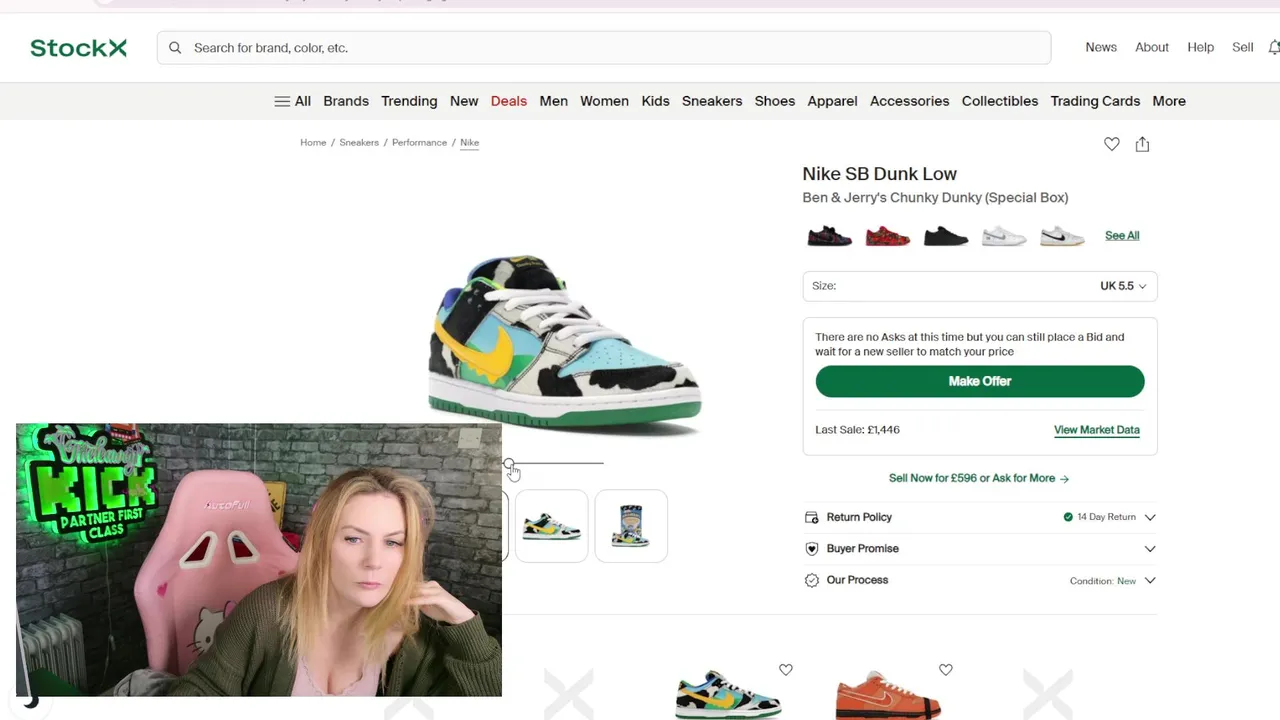Select New in navigation bar
Screen dimensions: 1280x720
(464, 101)
